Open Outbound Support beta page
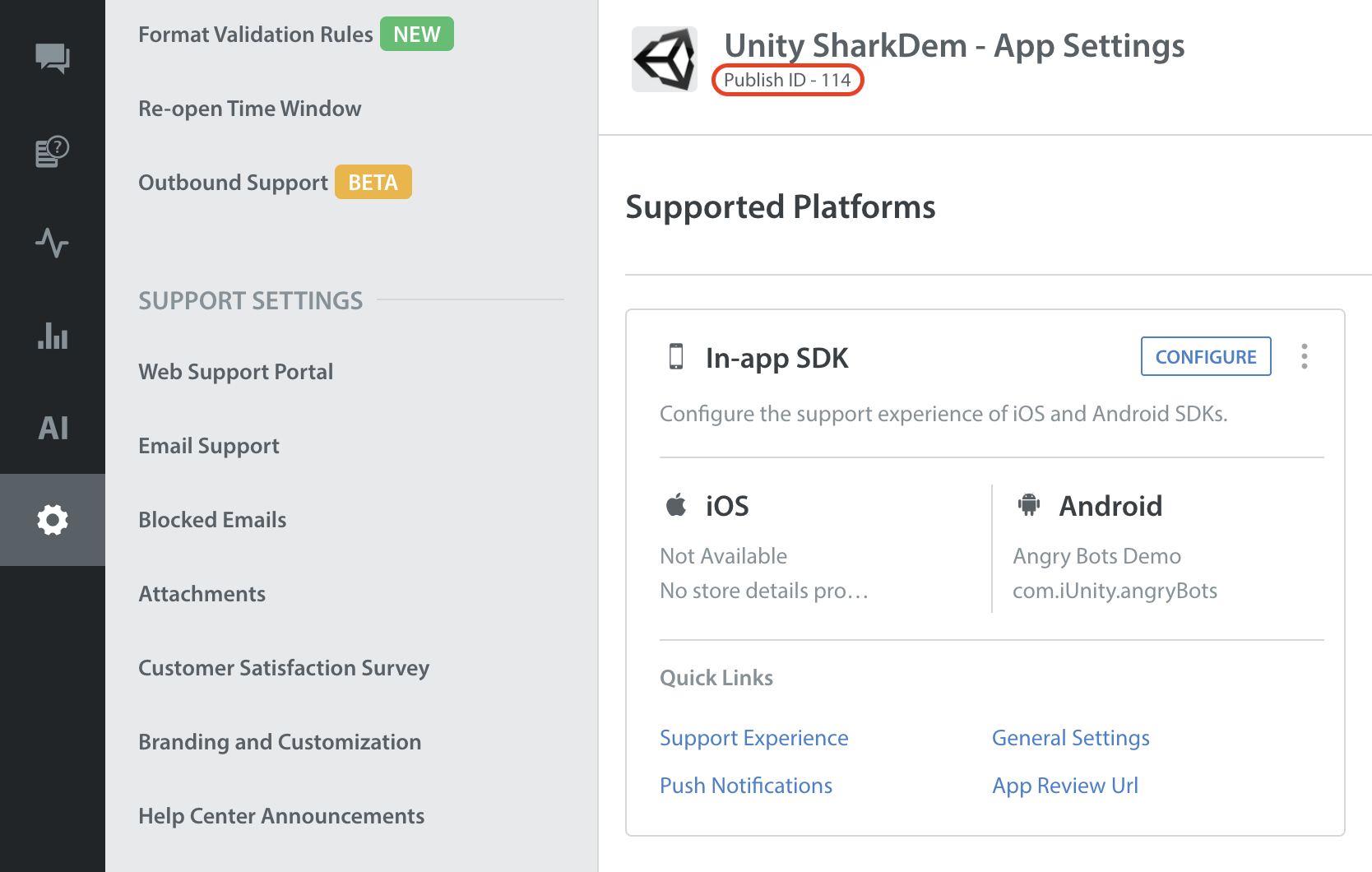This screenshot has width=1372, height=872. 233,183
